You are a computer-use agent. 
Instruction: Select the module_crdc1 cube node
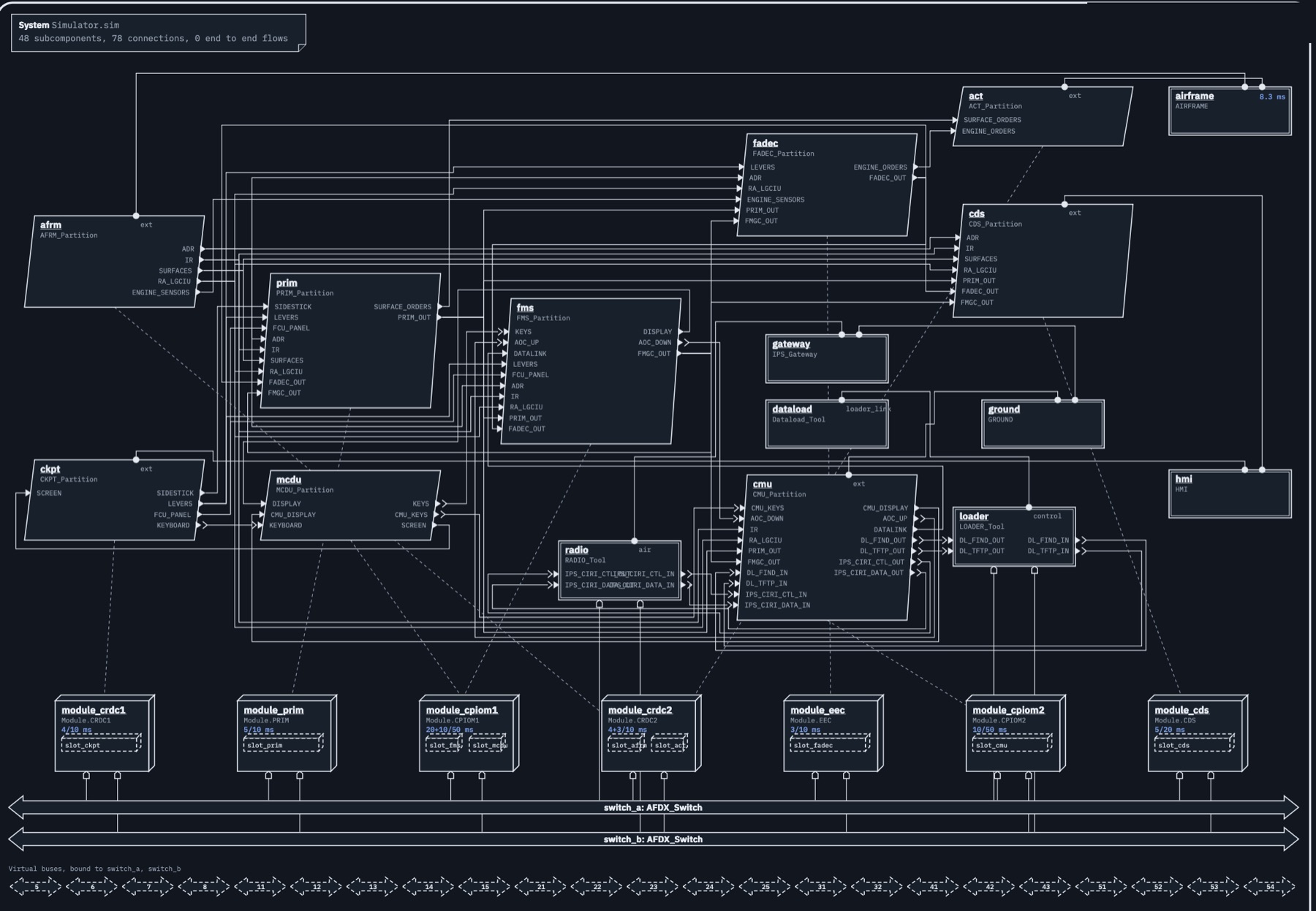105,733
